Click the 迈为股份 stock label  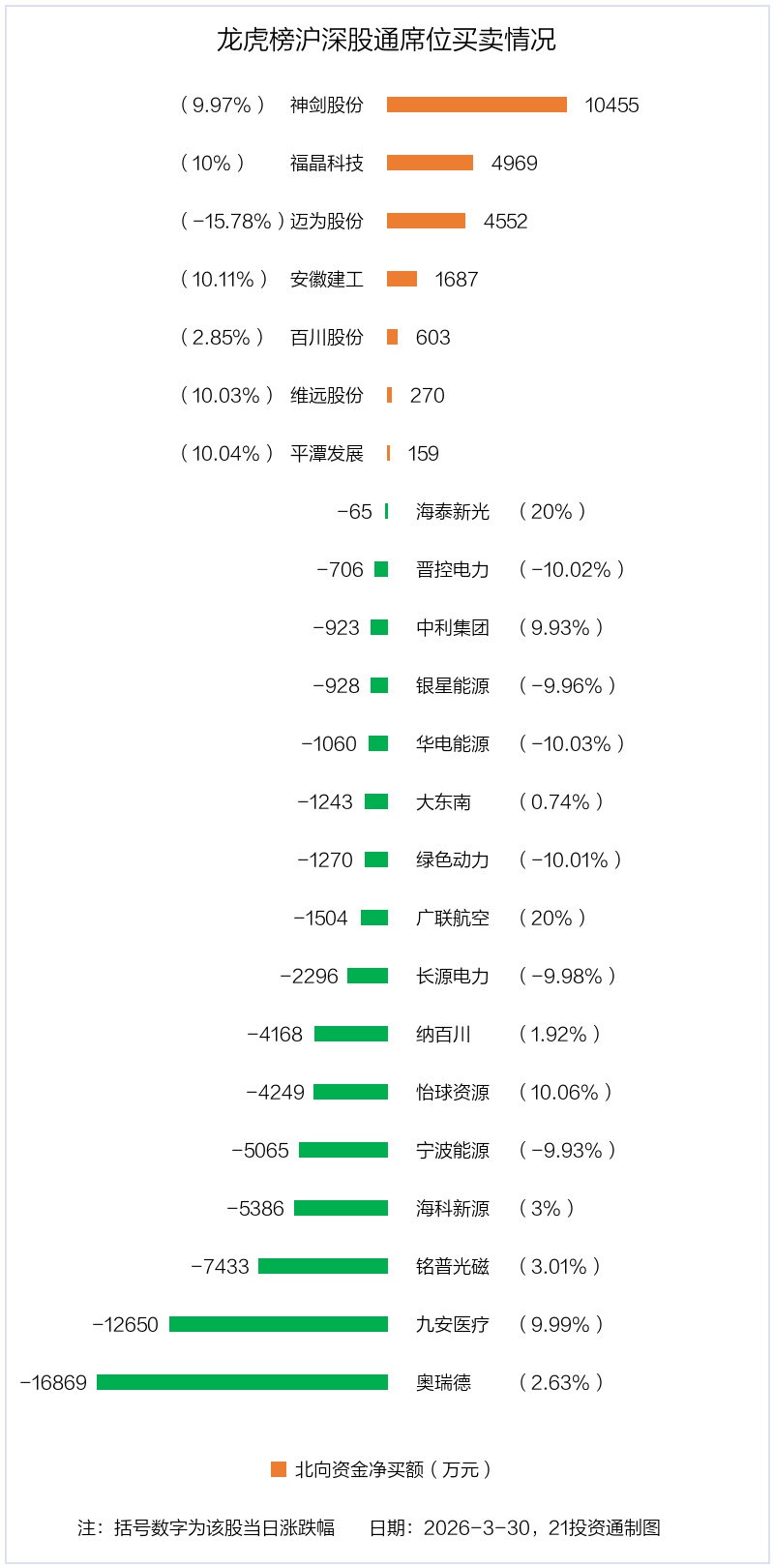click(x=327, y=221)
